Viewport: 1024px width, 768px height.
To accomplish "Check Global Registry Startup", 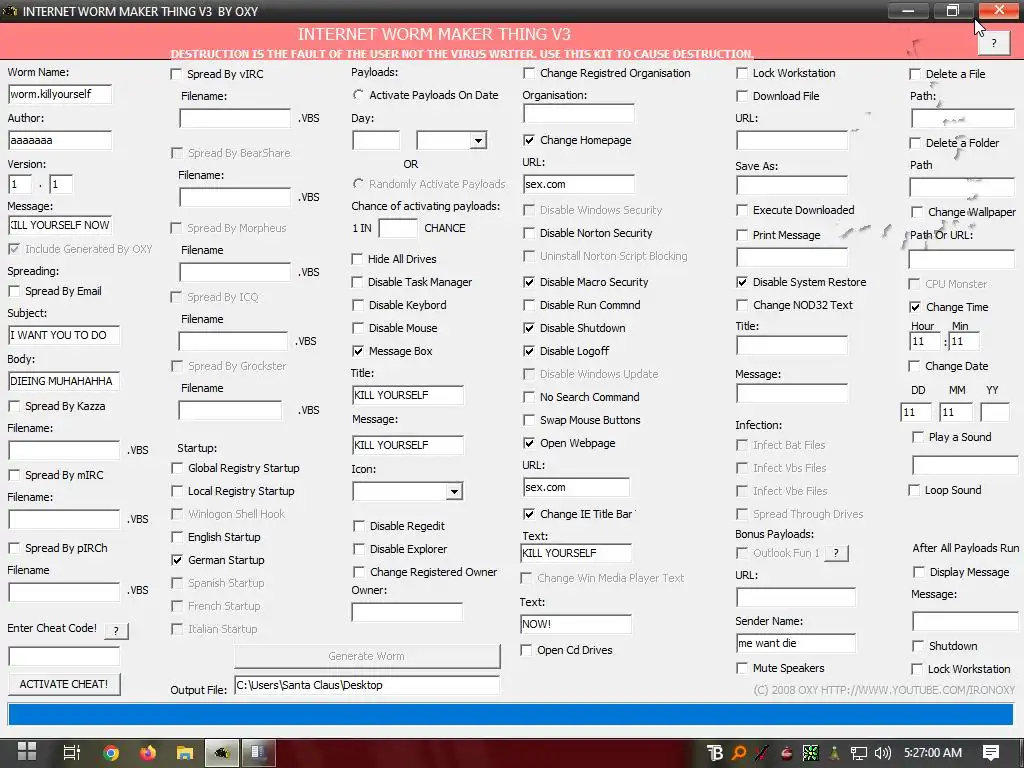I will point(177,468).
